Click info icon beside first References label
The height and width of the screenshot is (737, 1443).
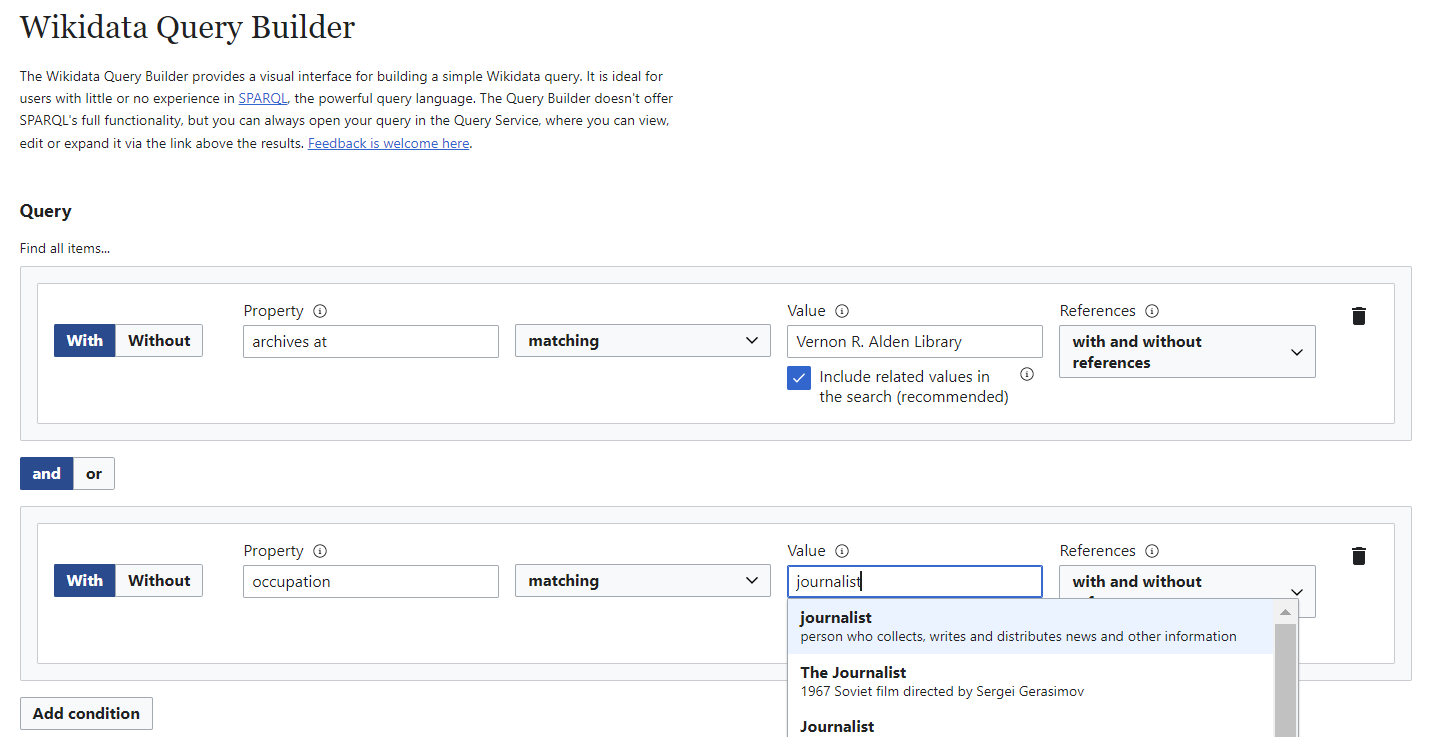(1152, 311)
